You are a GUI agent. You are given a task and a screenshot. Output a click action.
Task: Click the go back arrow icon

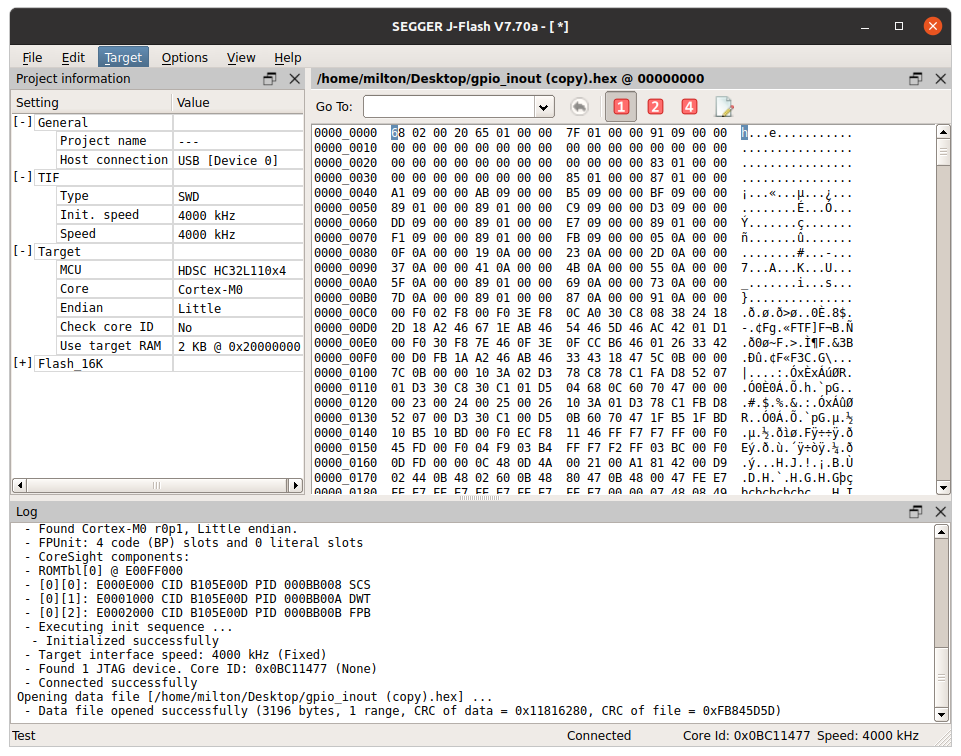(x=579, y=107)
